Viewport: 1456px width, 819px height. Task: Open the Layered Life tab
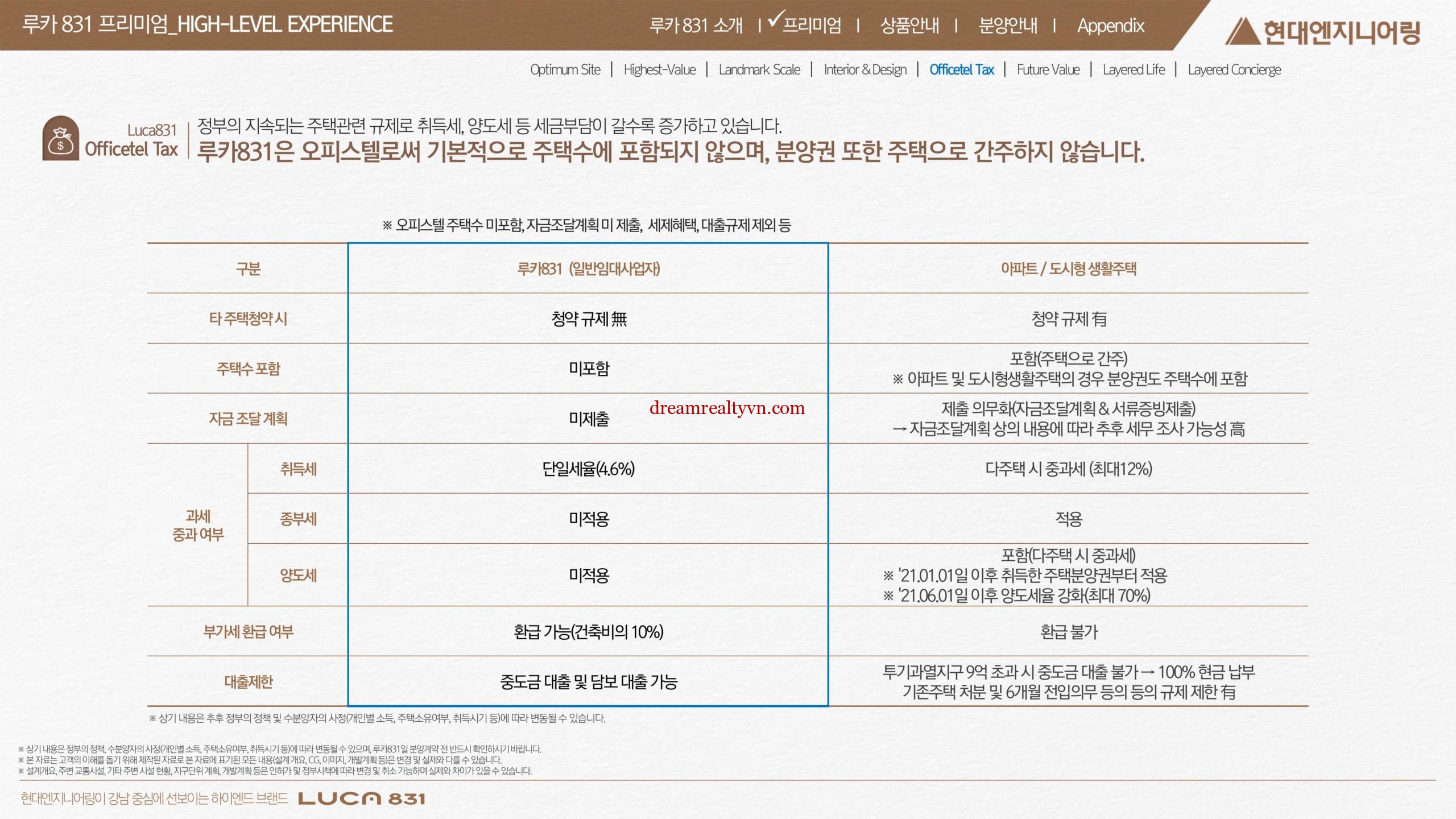pyautogui.click(x=1134, y=70)
